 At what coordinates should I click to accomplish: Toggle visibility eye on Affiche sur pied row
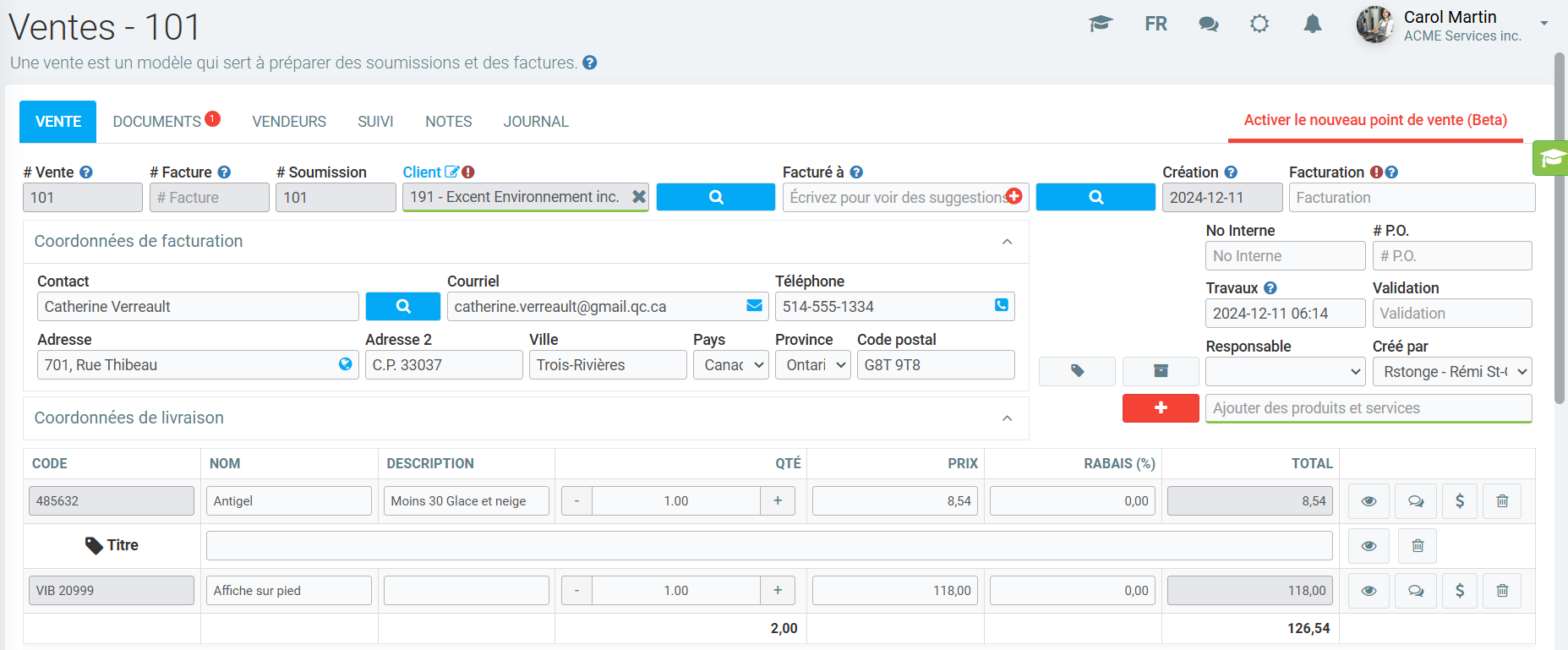(1369, 591)
